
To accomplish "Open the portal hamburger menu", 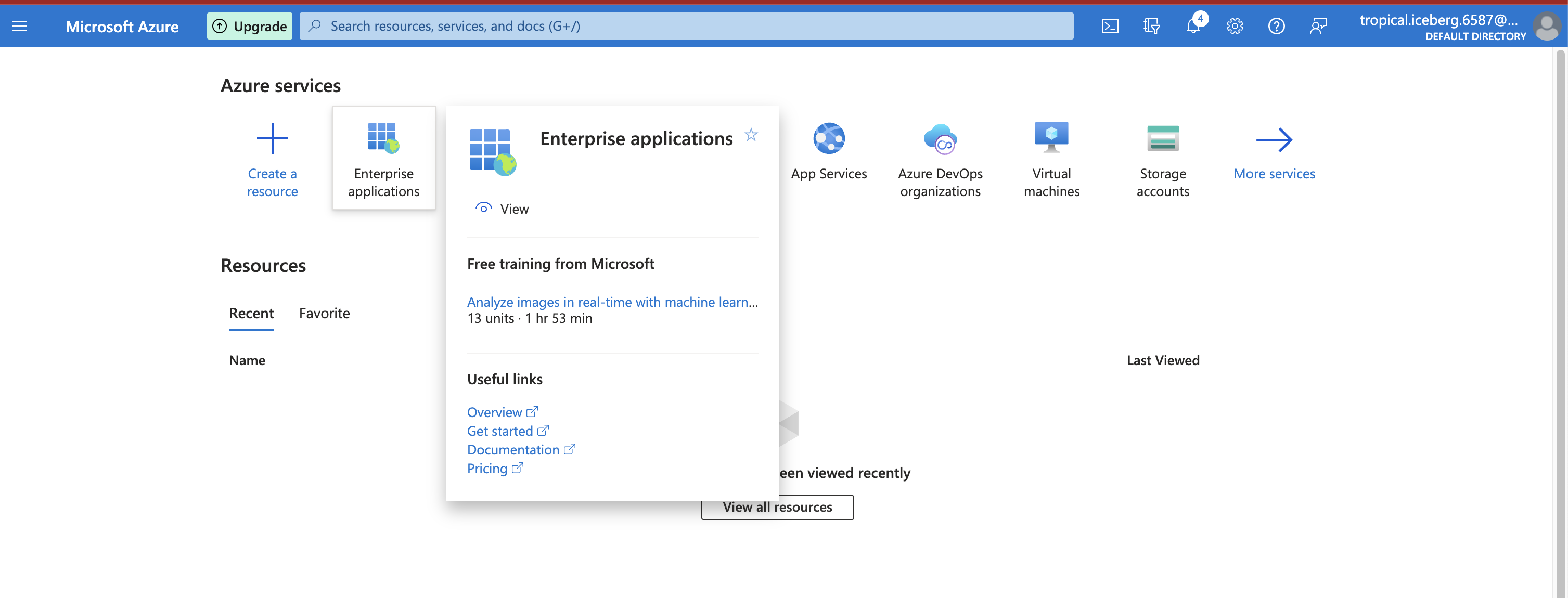I will [20, 26].
